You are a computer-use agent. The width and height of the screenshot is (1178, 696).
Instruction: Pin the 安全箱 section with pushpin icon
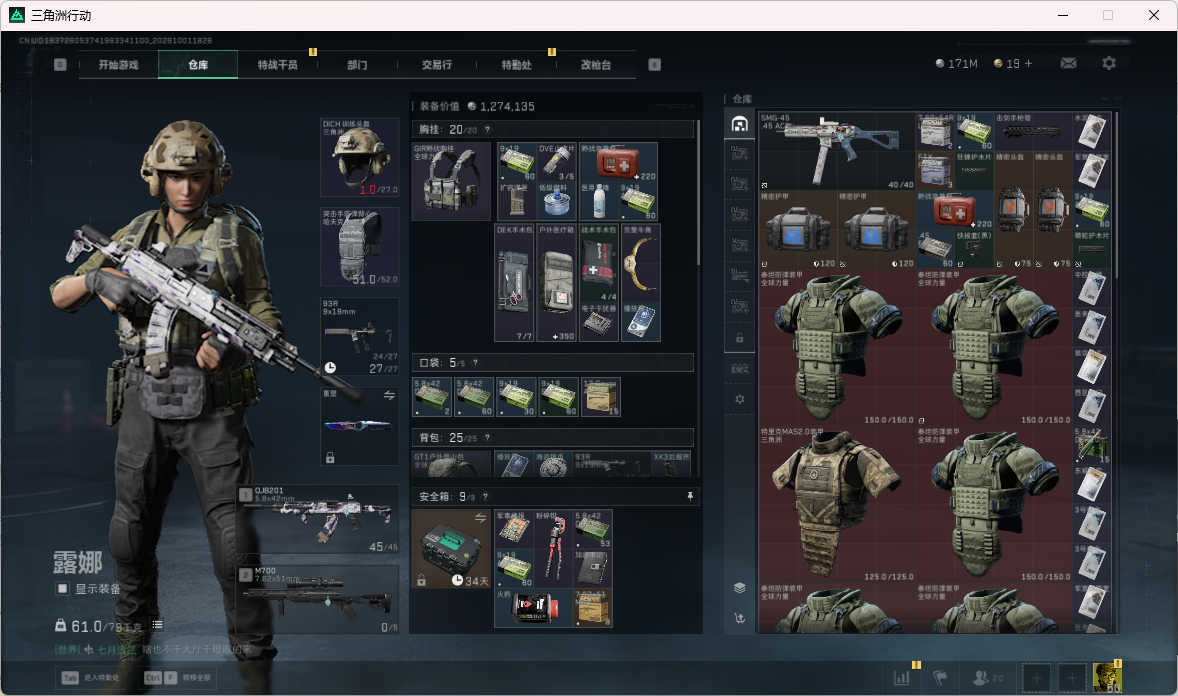(x=690, y=496)
